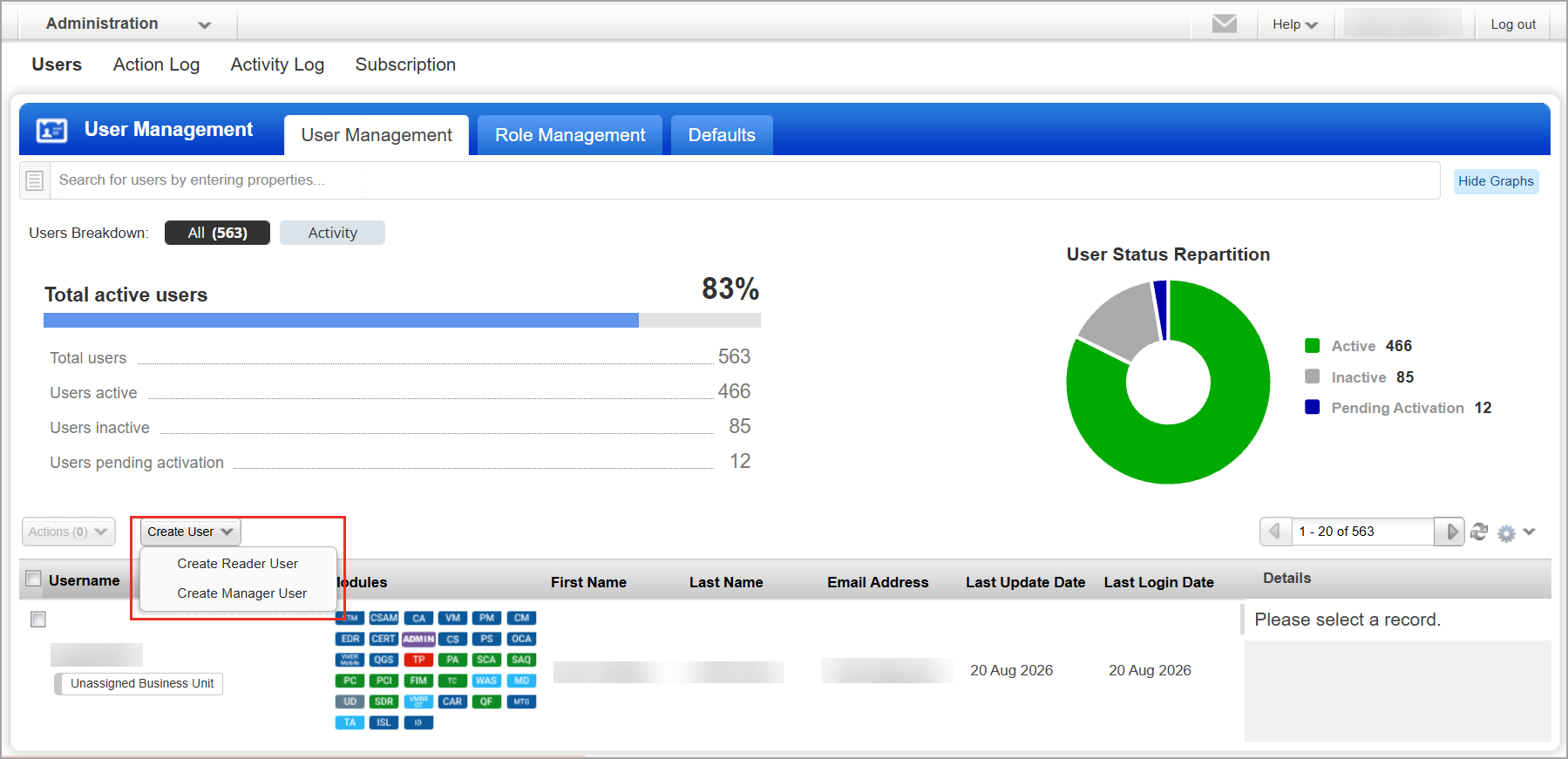This screenshot has height=759, width=1568.
Task: Go to the previous page with left arrow
Action: (1275, 532)
